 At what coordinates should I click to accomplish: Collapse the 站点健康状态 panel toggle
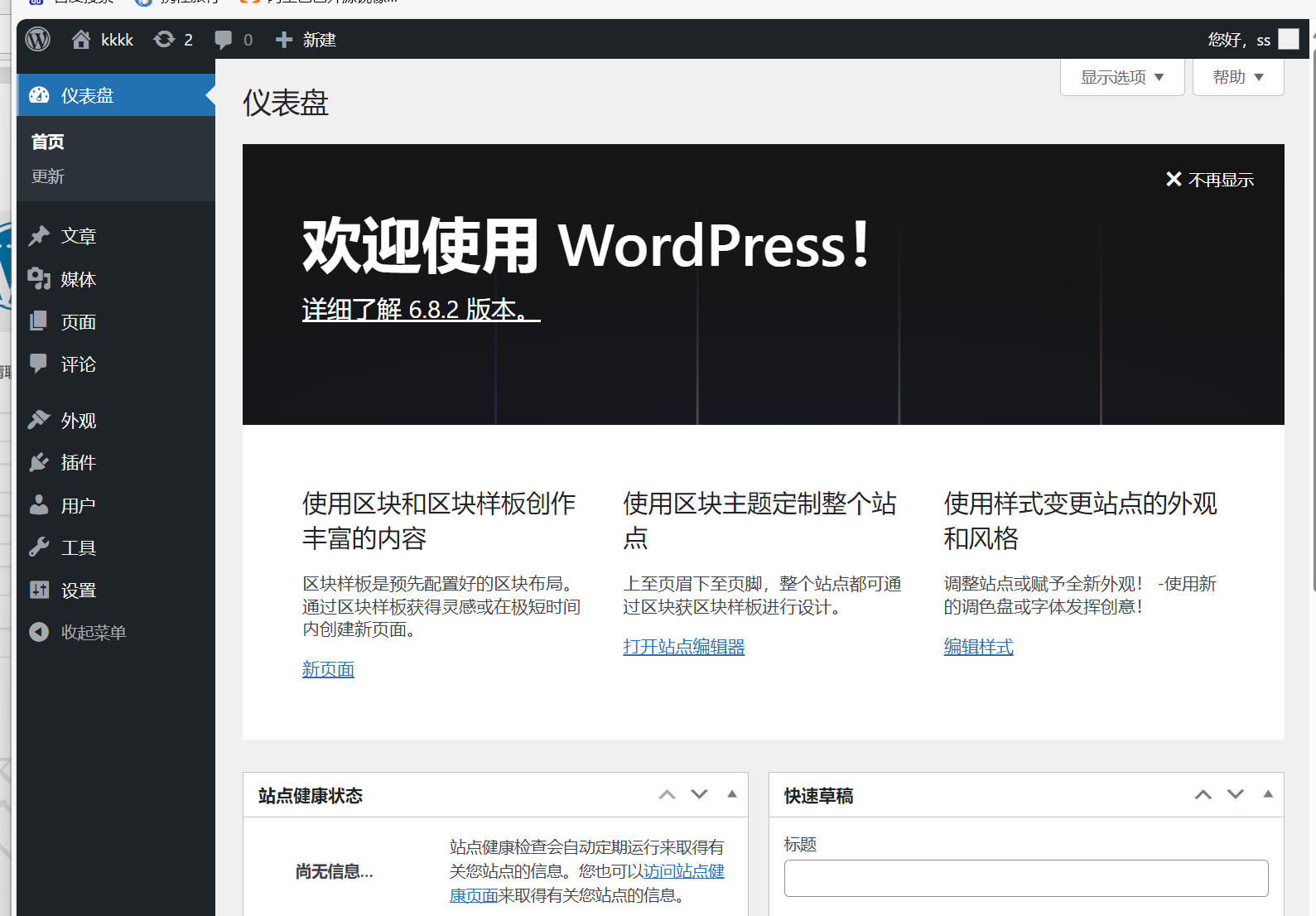tap(732, 794)
